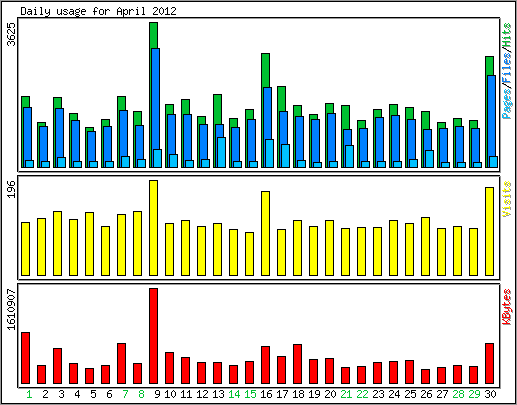Select the yellow visits bar for day 30
517x405 pixels.
click(x=489, y=231)
